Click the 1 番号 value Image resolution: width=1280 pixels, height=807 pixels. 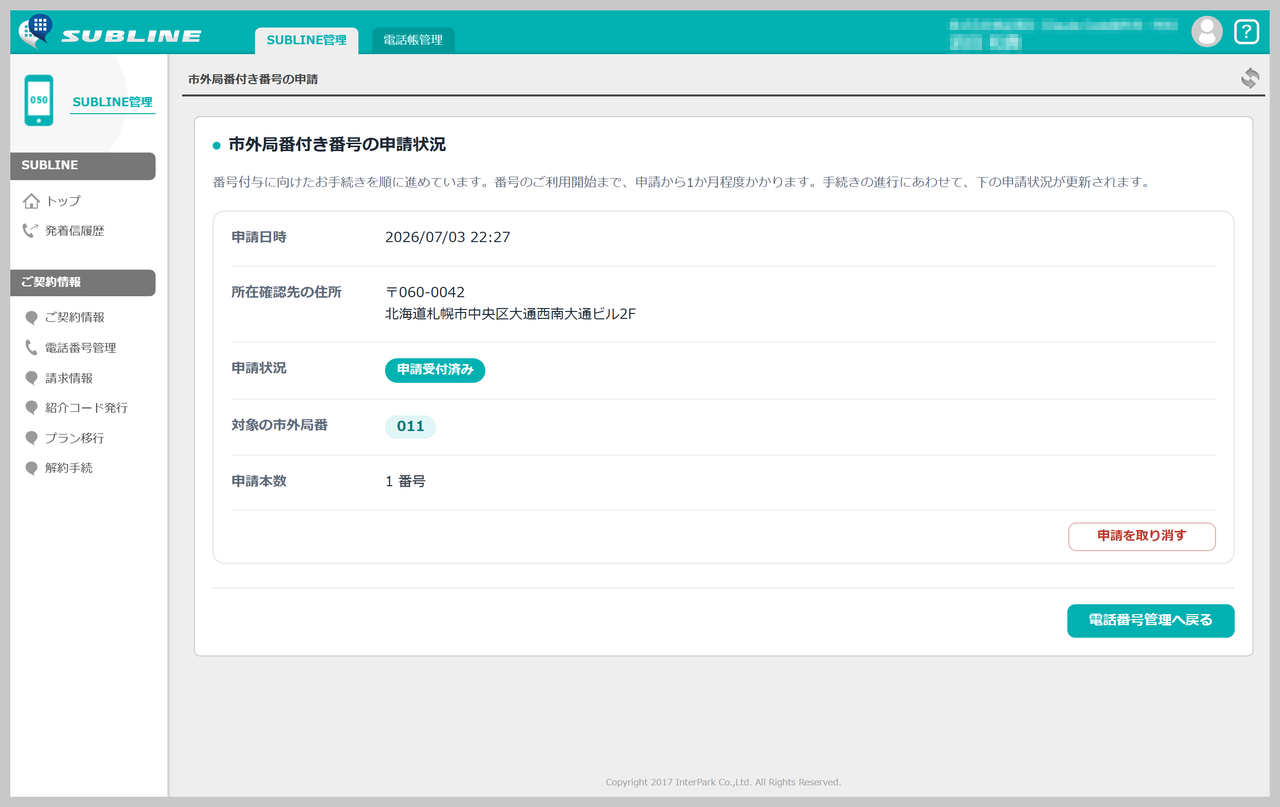coord(405,481)
